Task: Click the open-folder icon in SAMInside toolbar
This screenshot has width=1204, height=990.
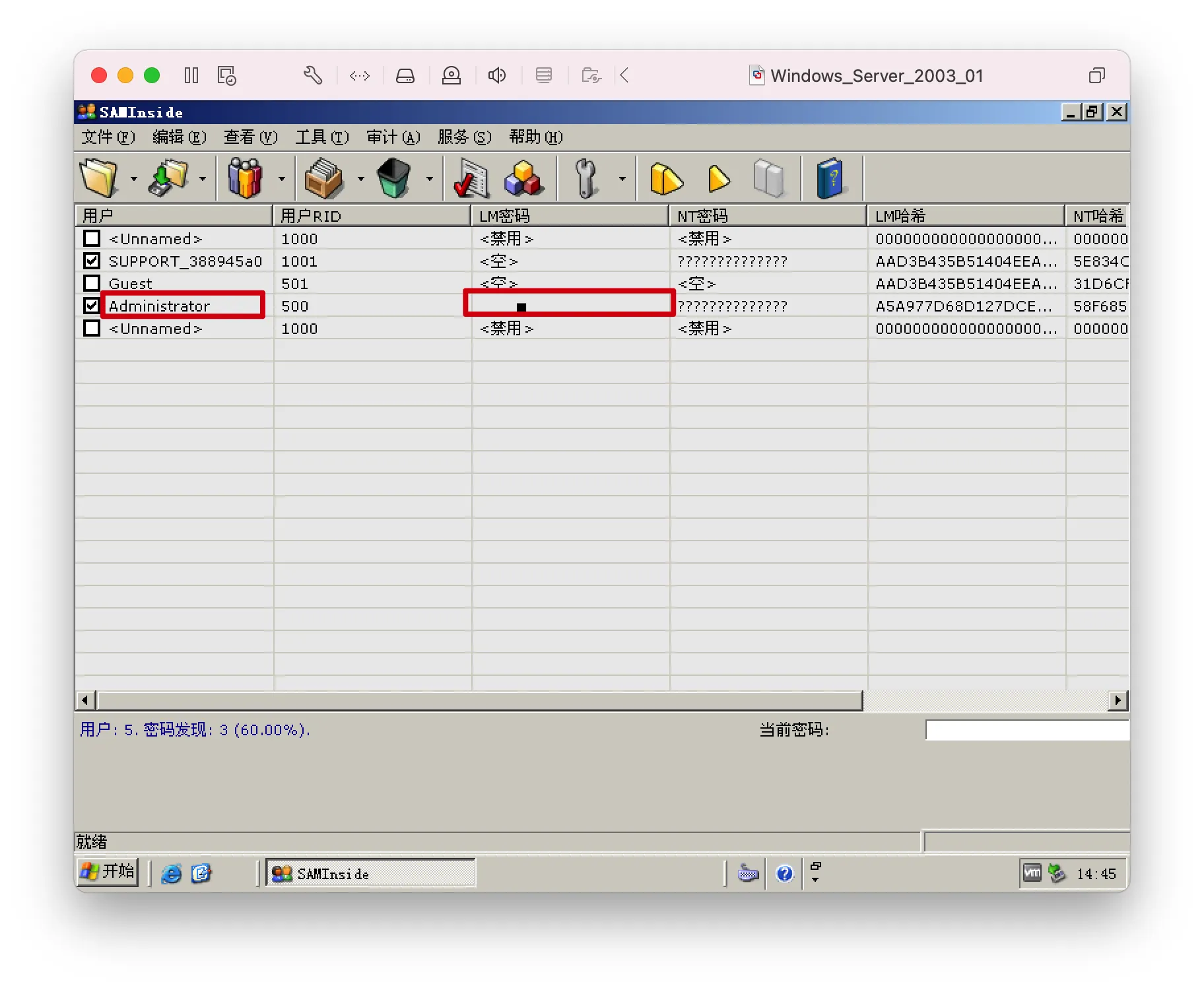Action: point(99,178)
